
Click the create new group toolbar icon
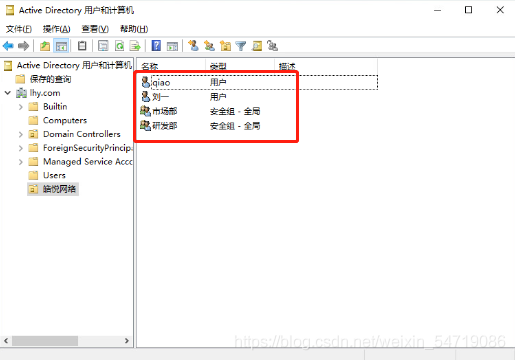(209, 46)
